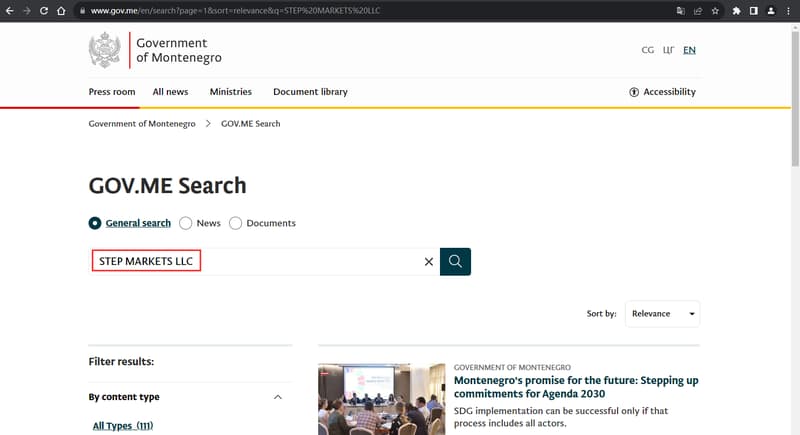Viewport: 800px width, 435px height.
Task: Click Government of Montenegro breadcrumb
Action: click(142, 123)
